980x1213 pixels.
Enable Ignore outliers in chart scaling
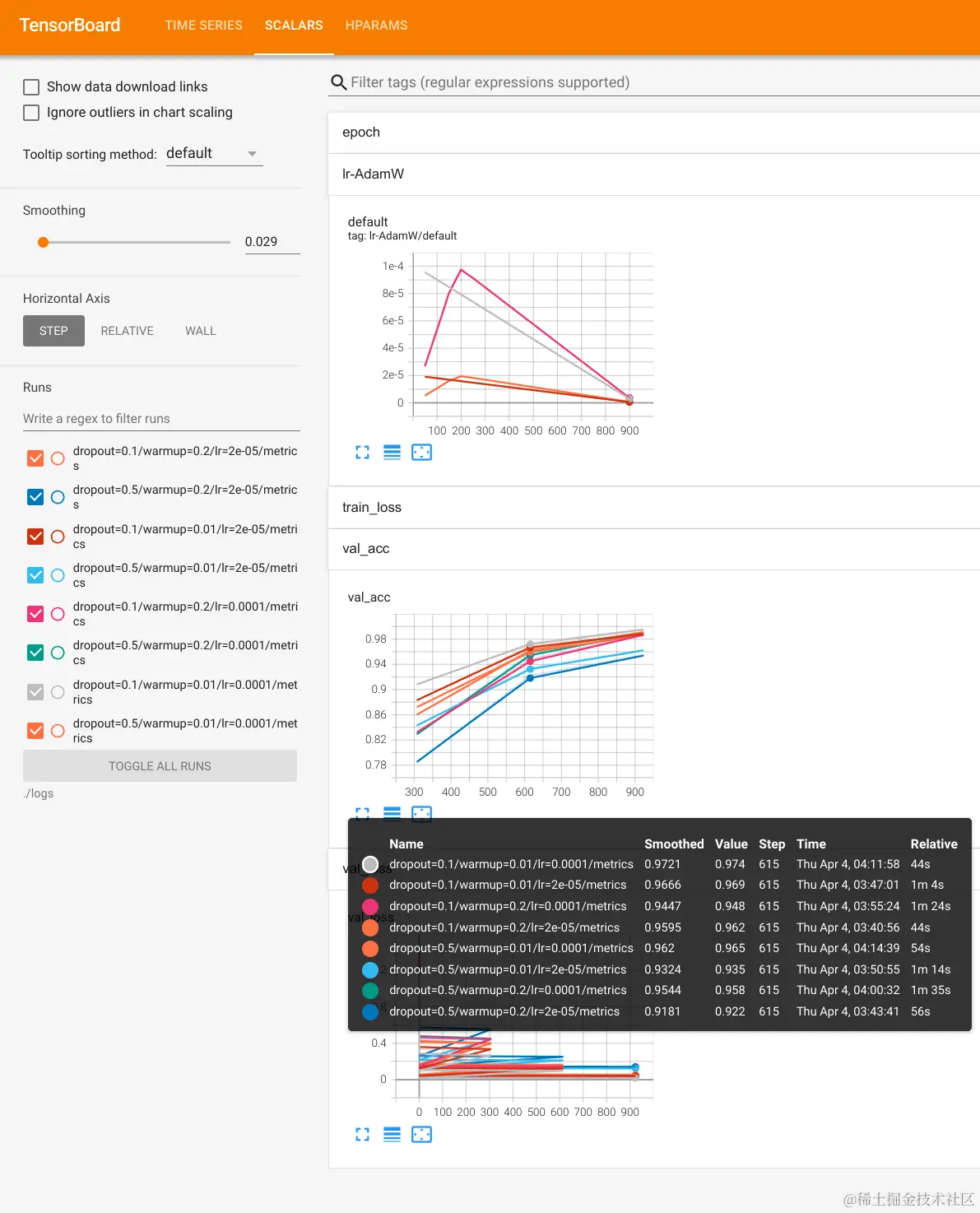[31, 112]
